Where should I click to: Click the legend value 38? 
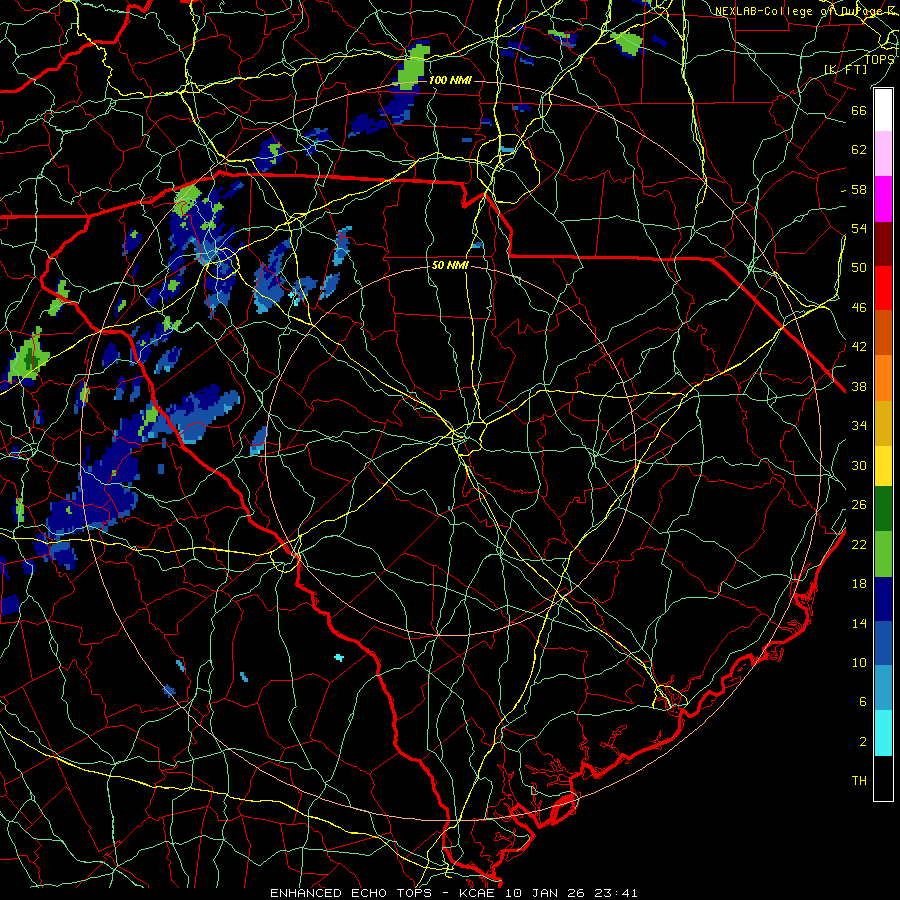point(859,387)
